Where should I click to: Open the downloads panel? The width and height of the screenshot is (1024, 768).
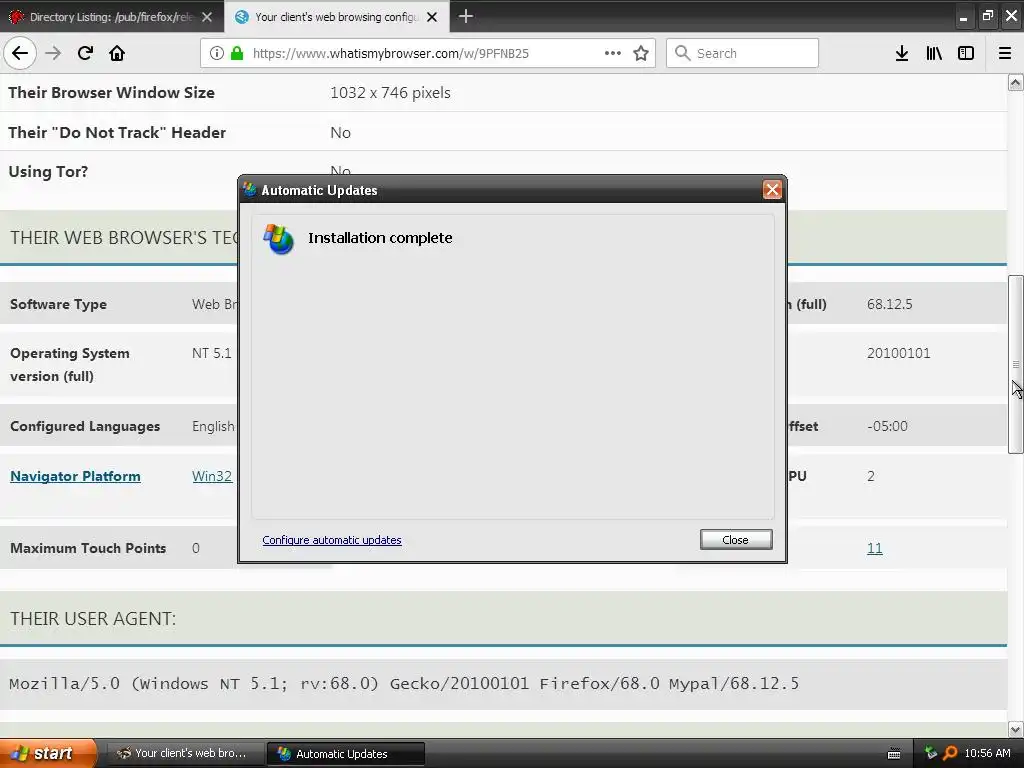pos(902,53)
